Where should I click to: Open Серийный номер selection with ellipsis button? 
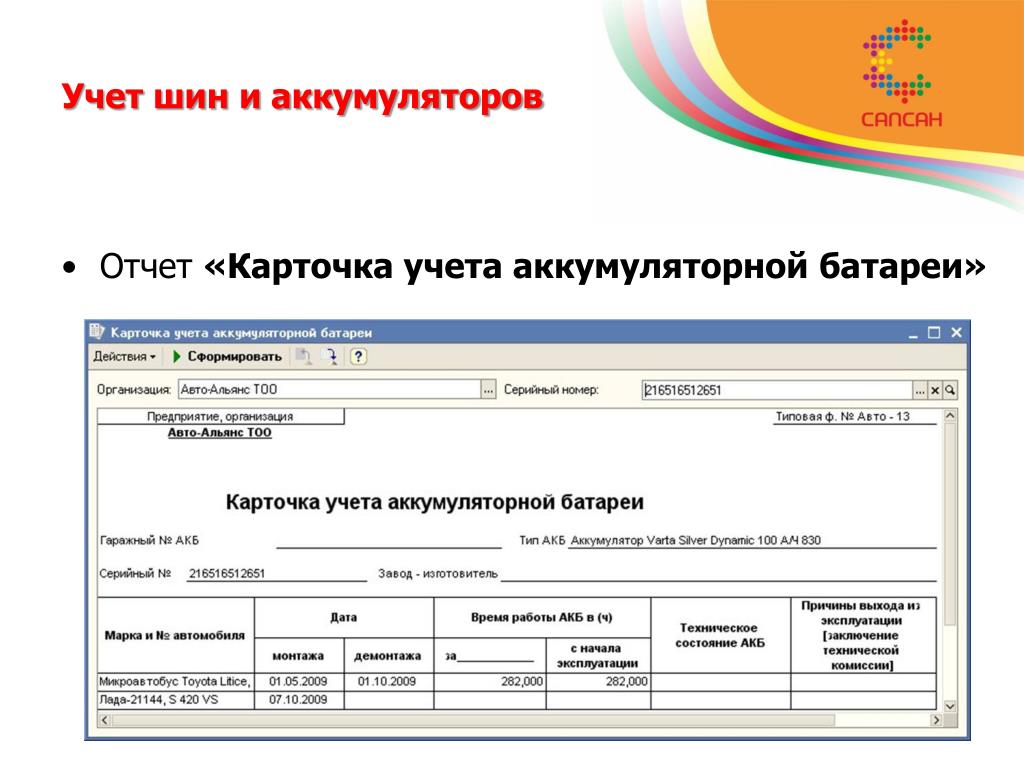pos(919,390)
